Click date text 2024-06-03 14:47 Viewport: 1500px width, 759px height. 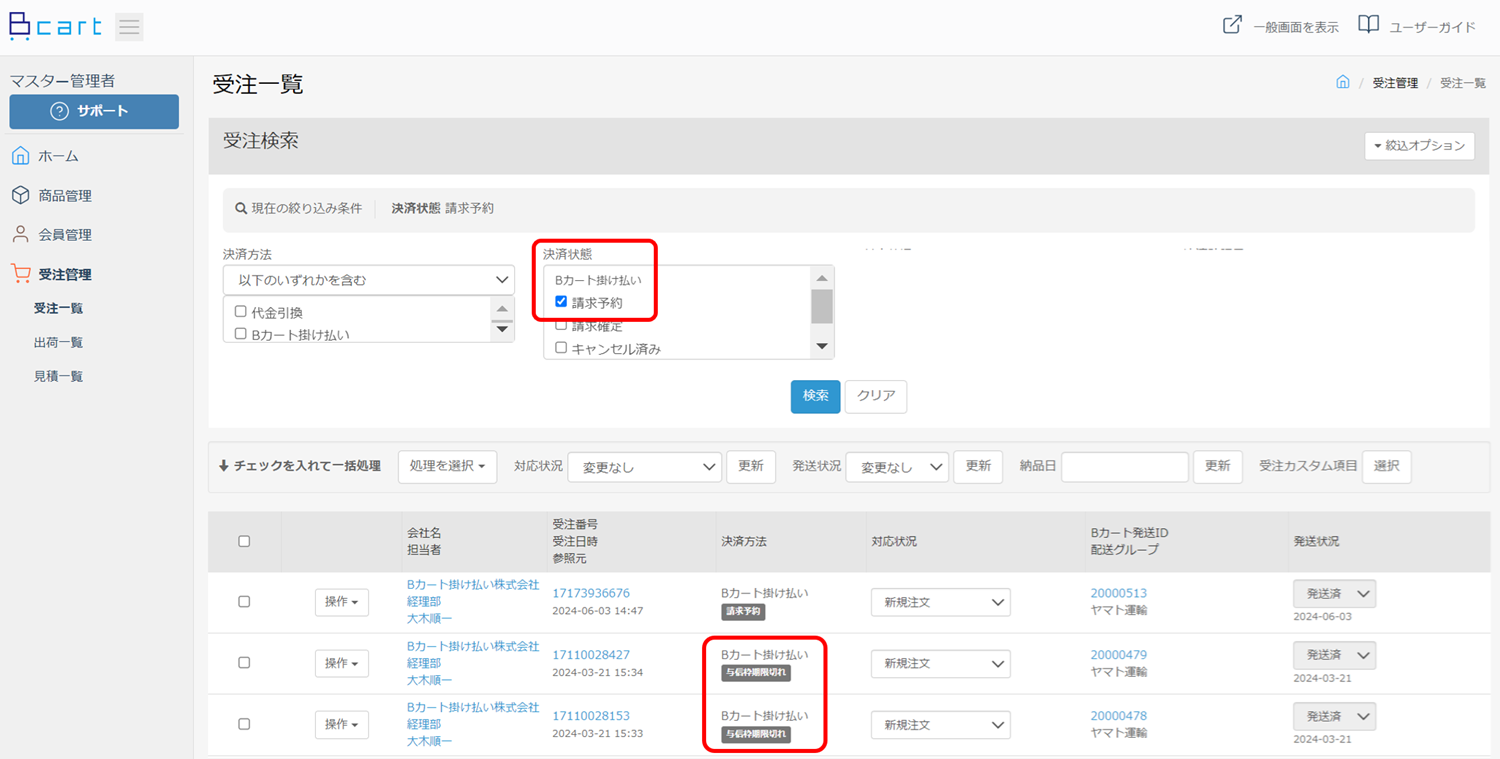pos(598,611)
